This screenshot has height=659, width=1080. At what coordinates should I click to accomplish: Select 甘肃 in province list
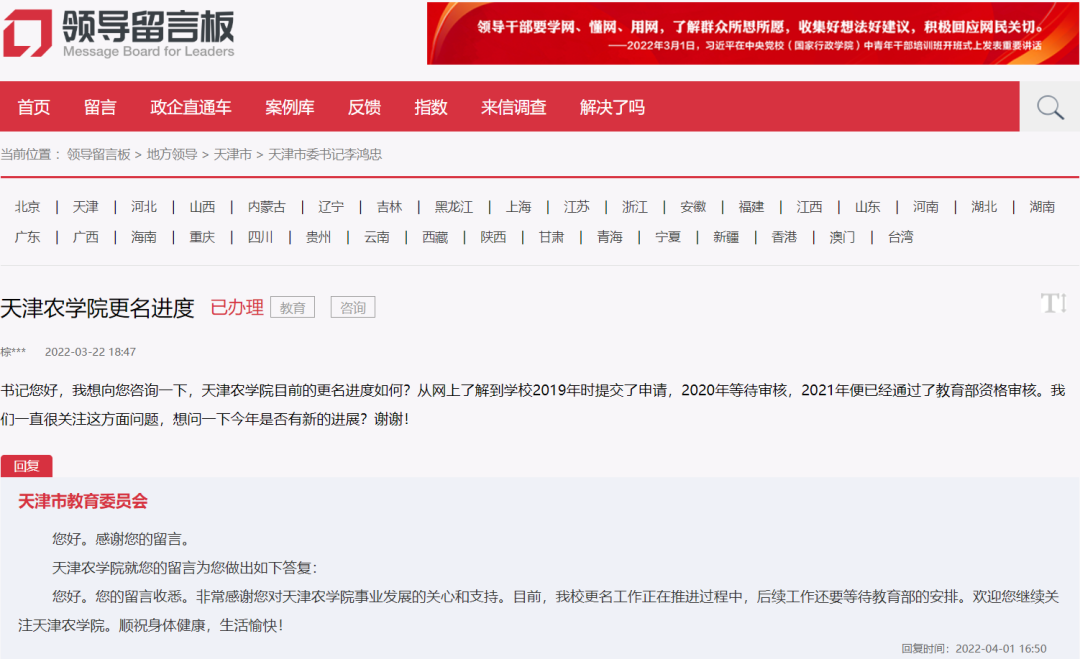point(551,237)
